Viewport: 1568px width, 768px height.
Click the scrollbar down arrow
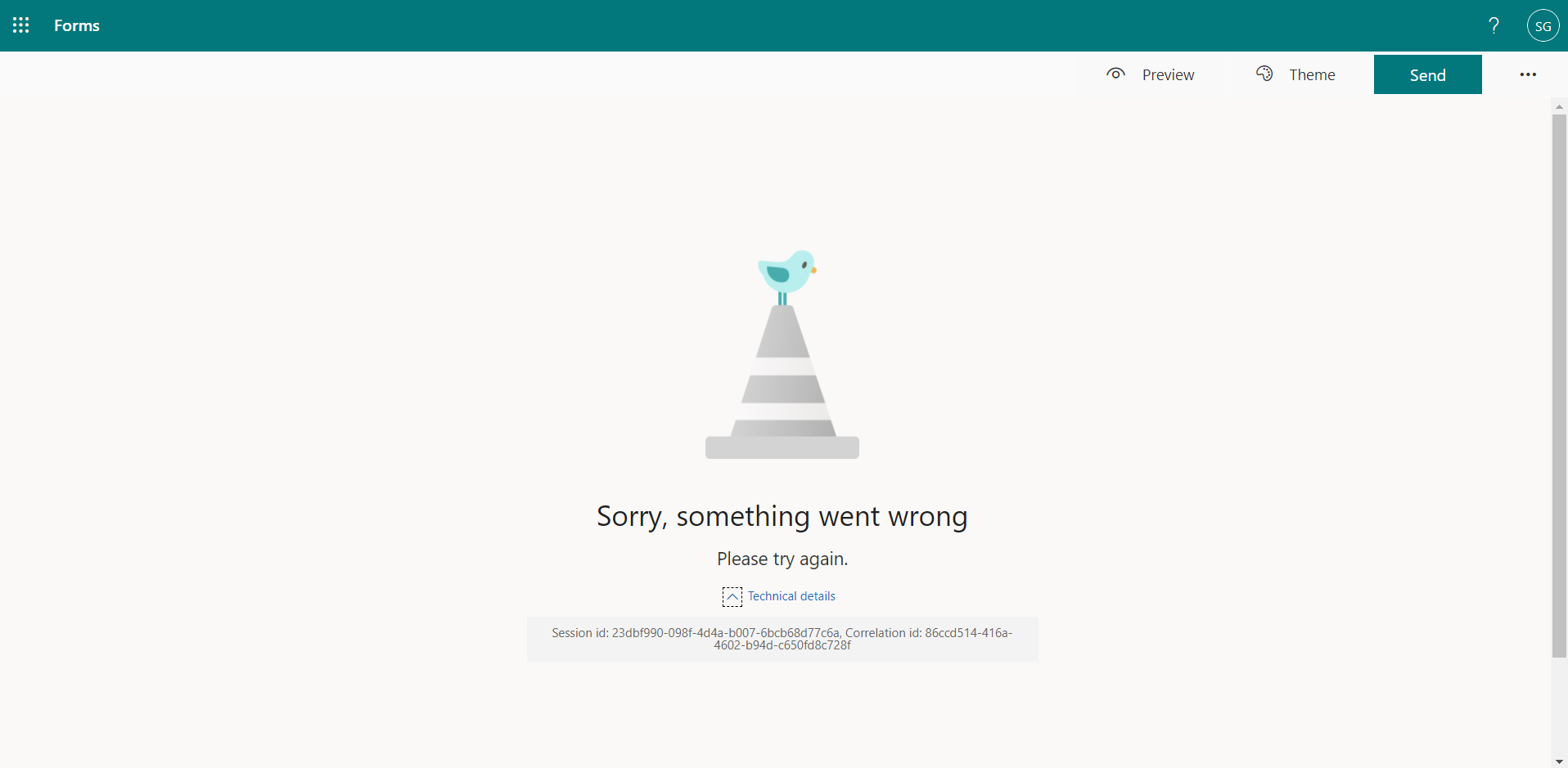[x=1559, y=761]
